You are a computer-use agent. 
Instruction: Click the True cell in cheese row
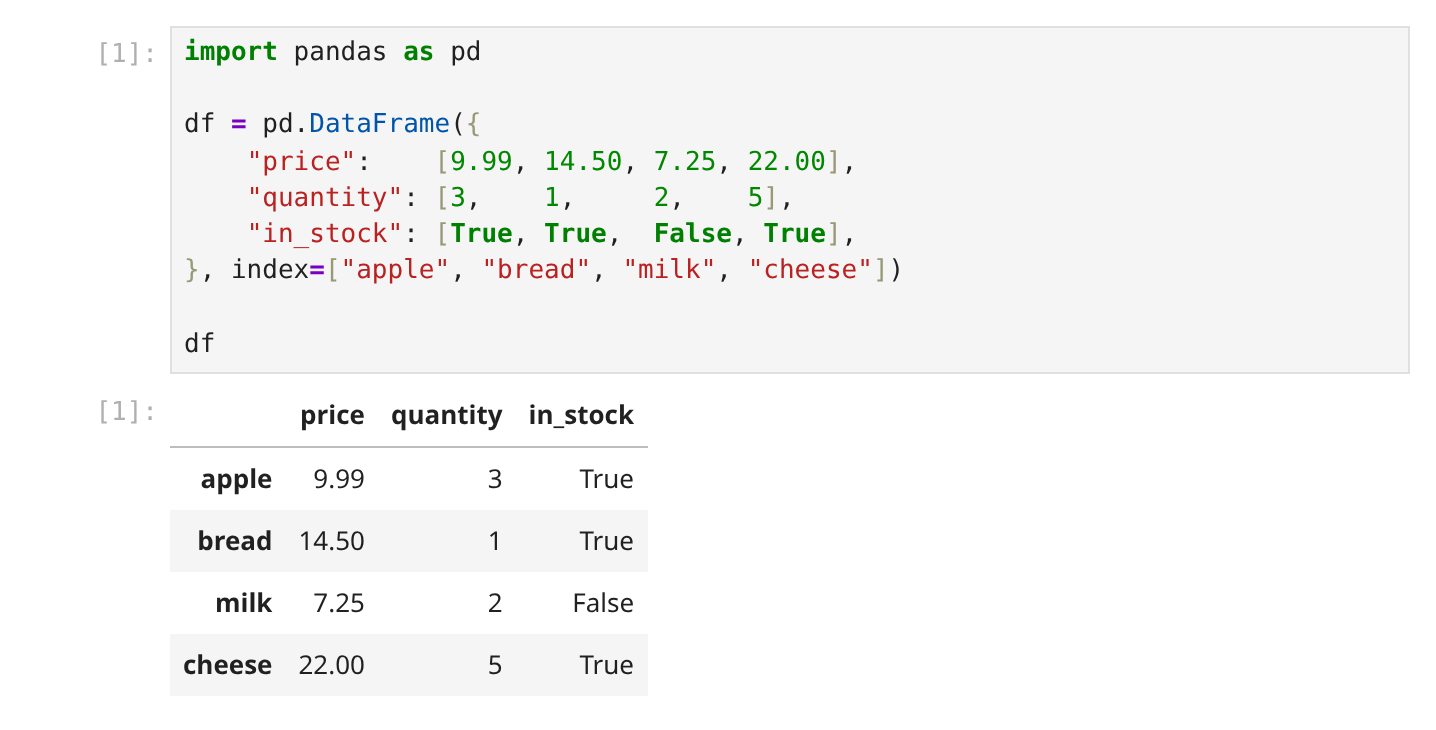point(606,665)
